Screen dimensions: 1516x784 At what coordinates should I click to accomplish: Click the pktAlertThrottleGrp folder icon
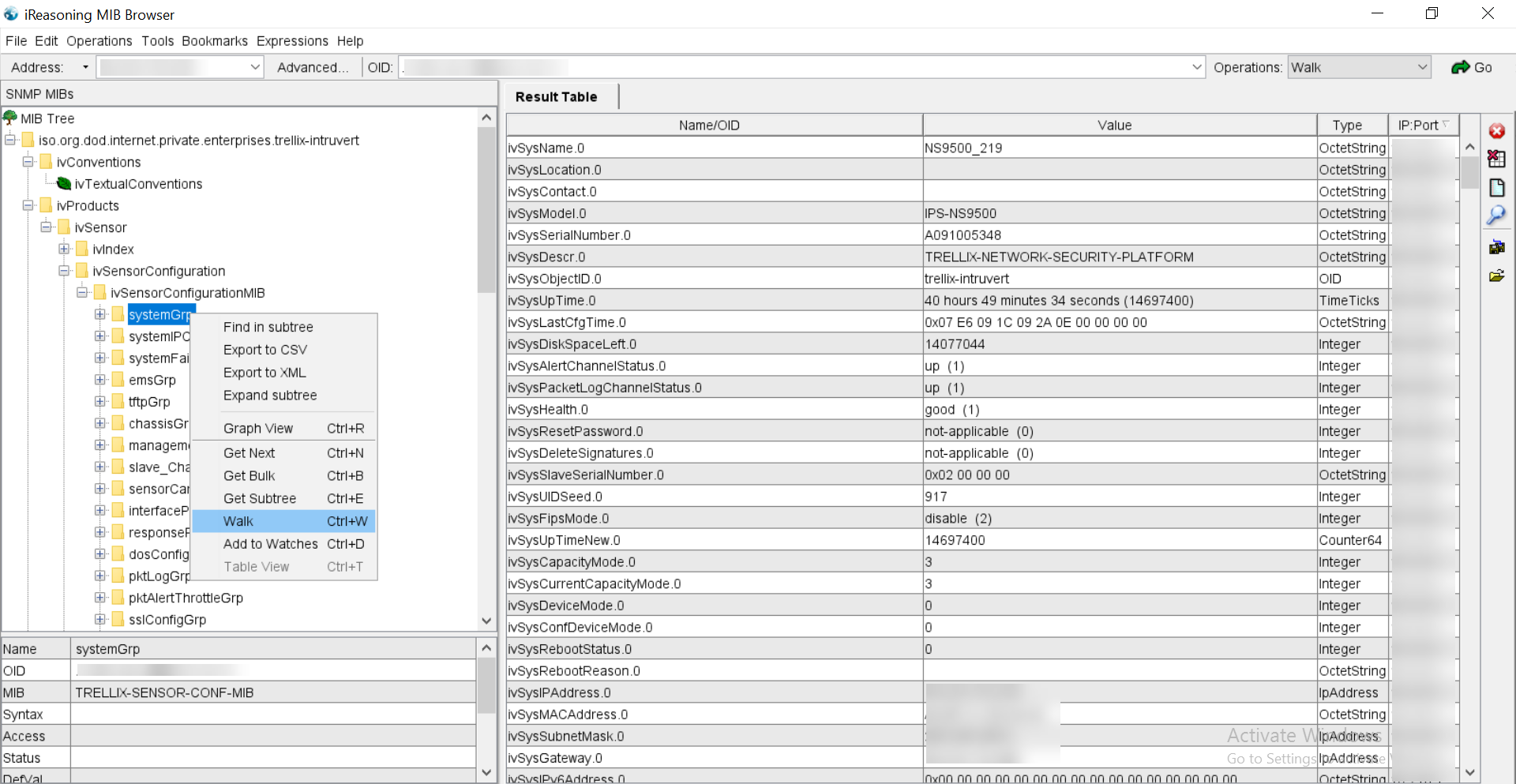118,598
